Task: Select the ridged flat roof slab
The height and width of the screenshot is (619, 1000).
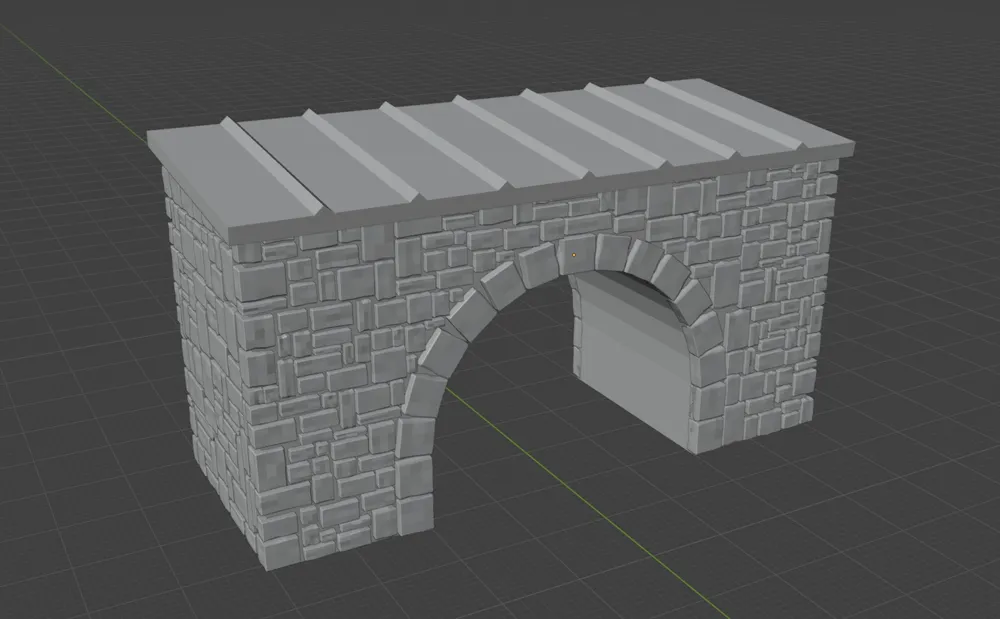Action: (x=501, y=159)
